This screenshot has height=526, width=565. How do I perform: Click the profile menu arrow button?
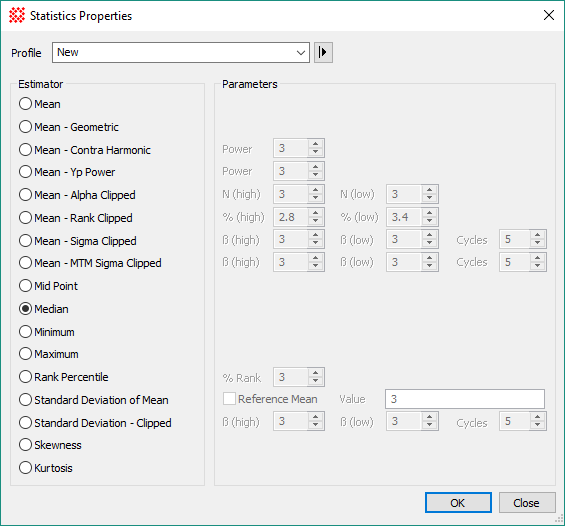point(323,53)
